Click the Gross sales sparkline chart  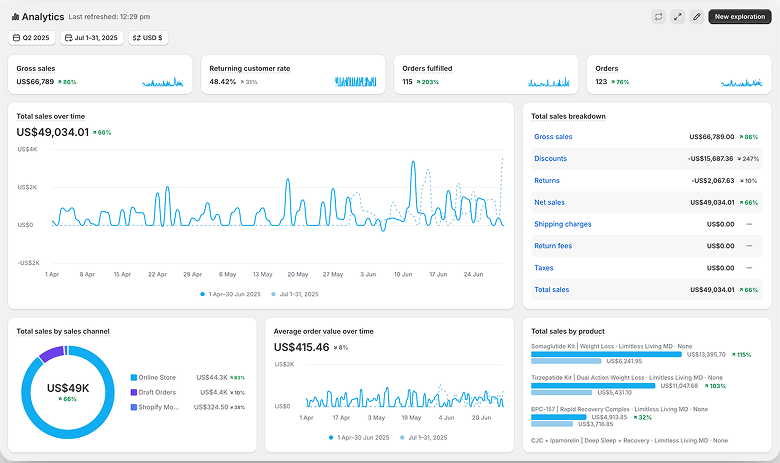click(163, 82)
